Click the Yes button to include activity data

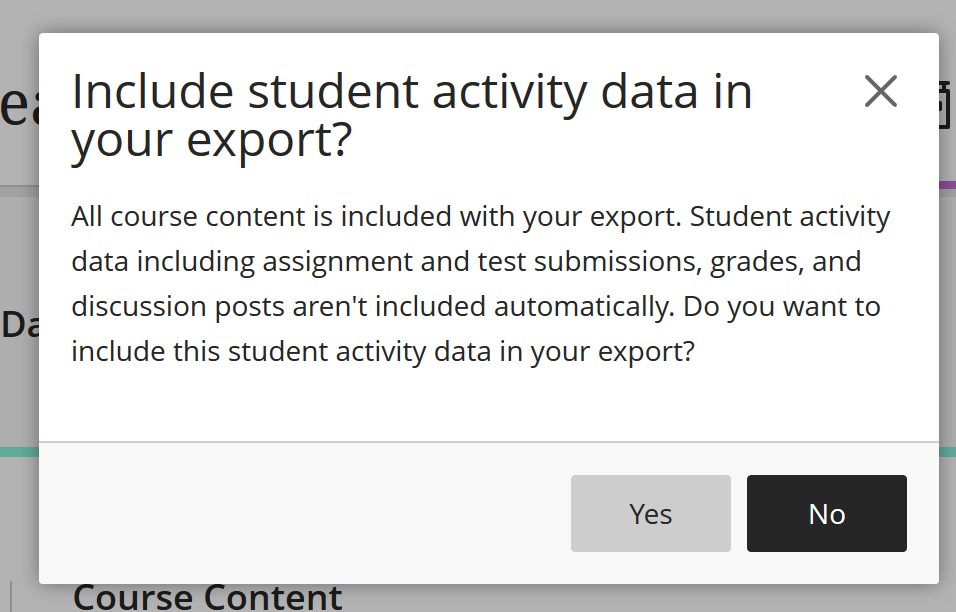coord(650,513)
